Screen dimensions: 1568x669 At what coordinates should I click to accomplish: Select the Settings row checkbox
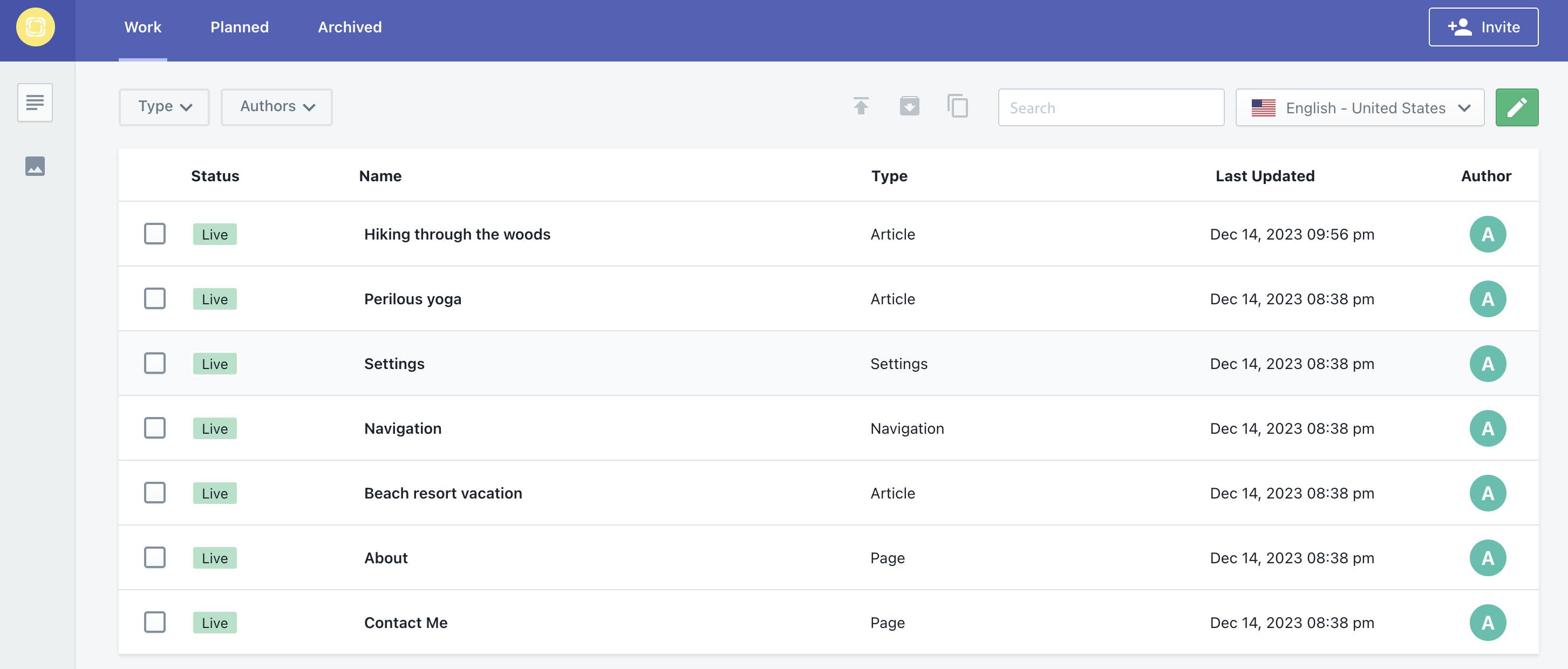[x=155, y=364]
